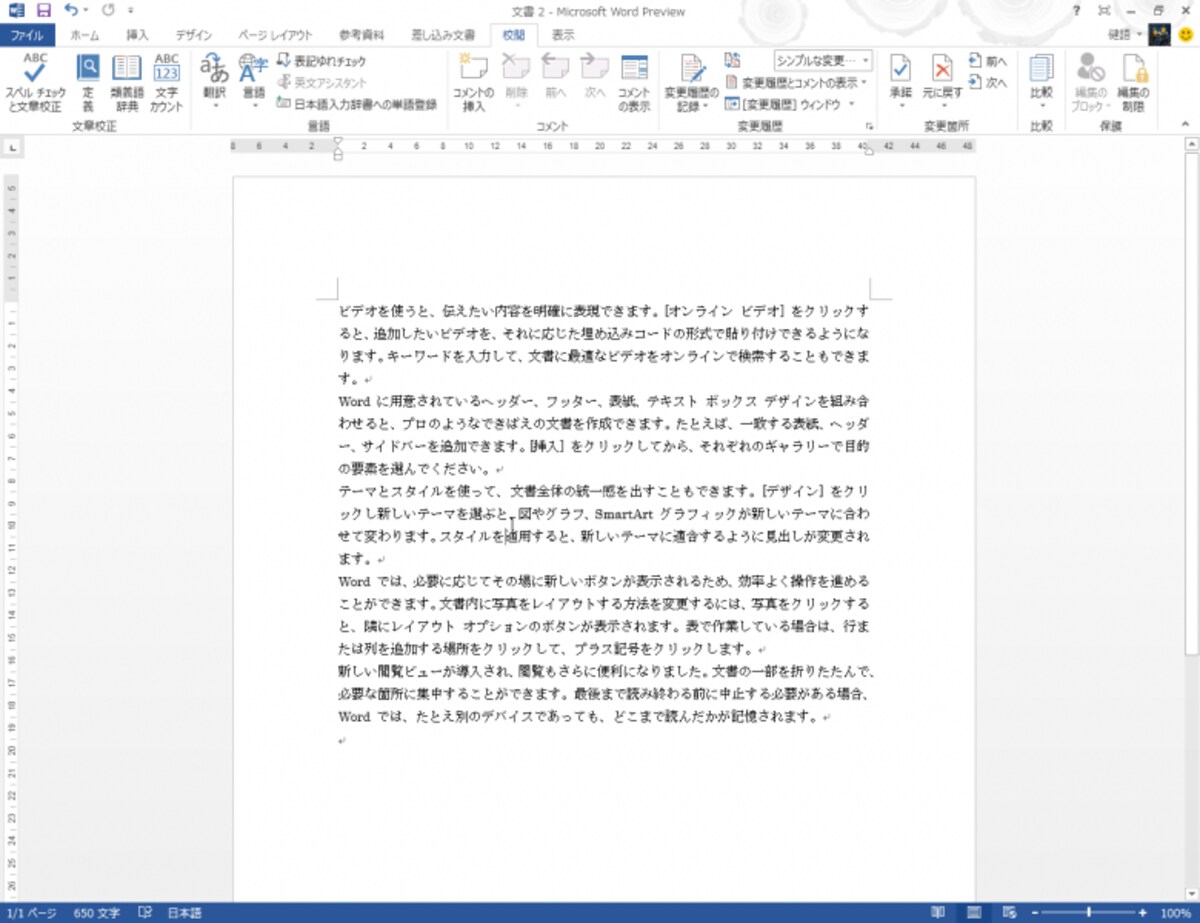Open the 言語 language menu

click(x=254, y=82)
